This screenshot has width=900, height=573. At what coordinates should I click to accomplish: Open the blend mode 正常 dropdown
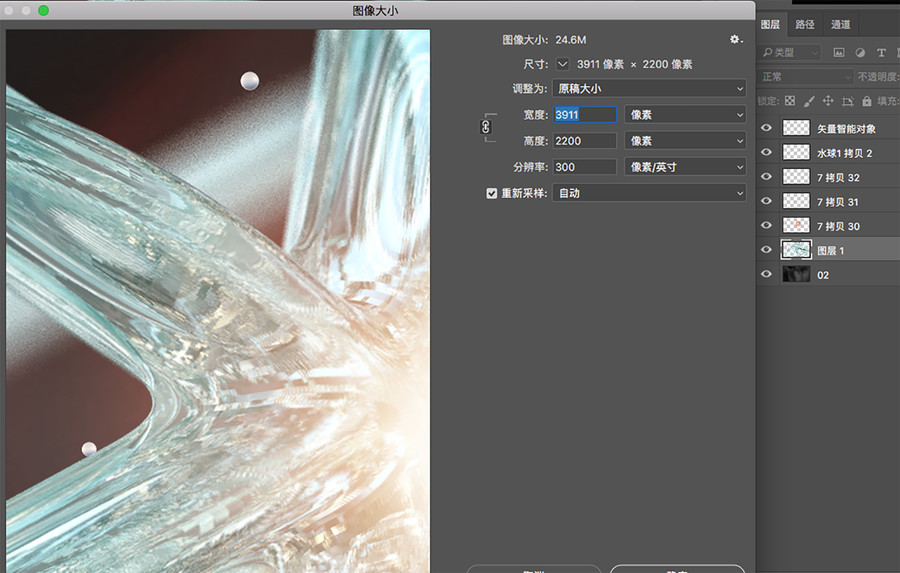[x=806, y=76]
